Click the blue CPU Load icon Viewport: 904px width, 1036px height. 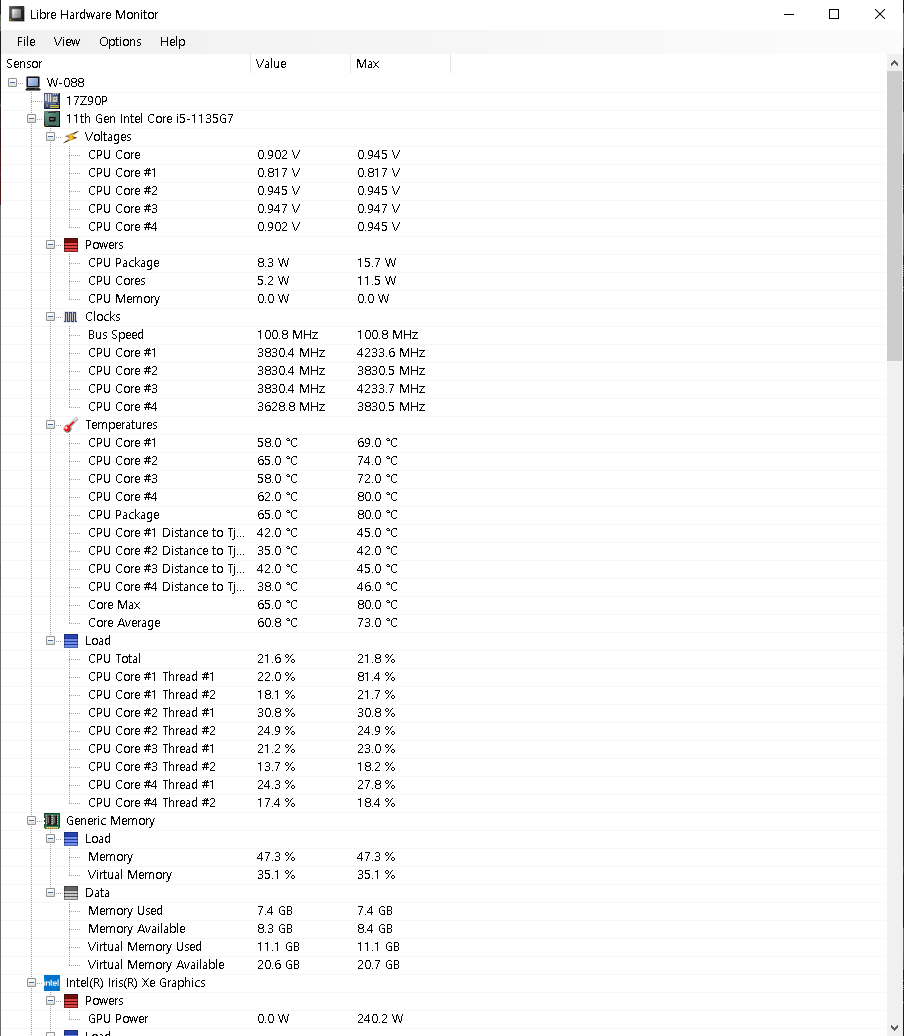[71, 641]
